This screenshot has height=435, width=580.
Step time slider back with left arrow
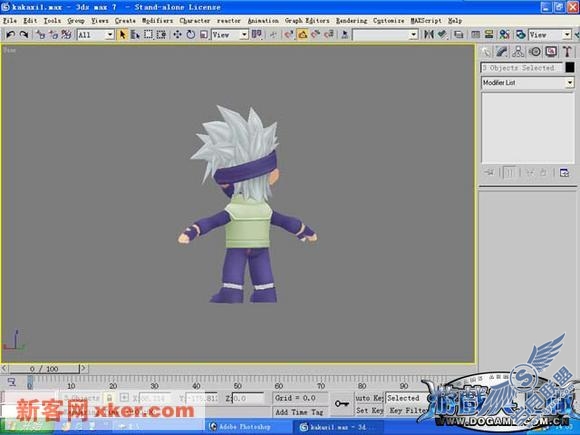pos(4,368)
